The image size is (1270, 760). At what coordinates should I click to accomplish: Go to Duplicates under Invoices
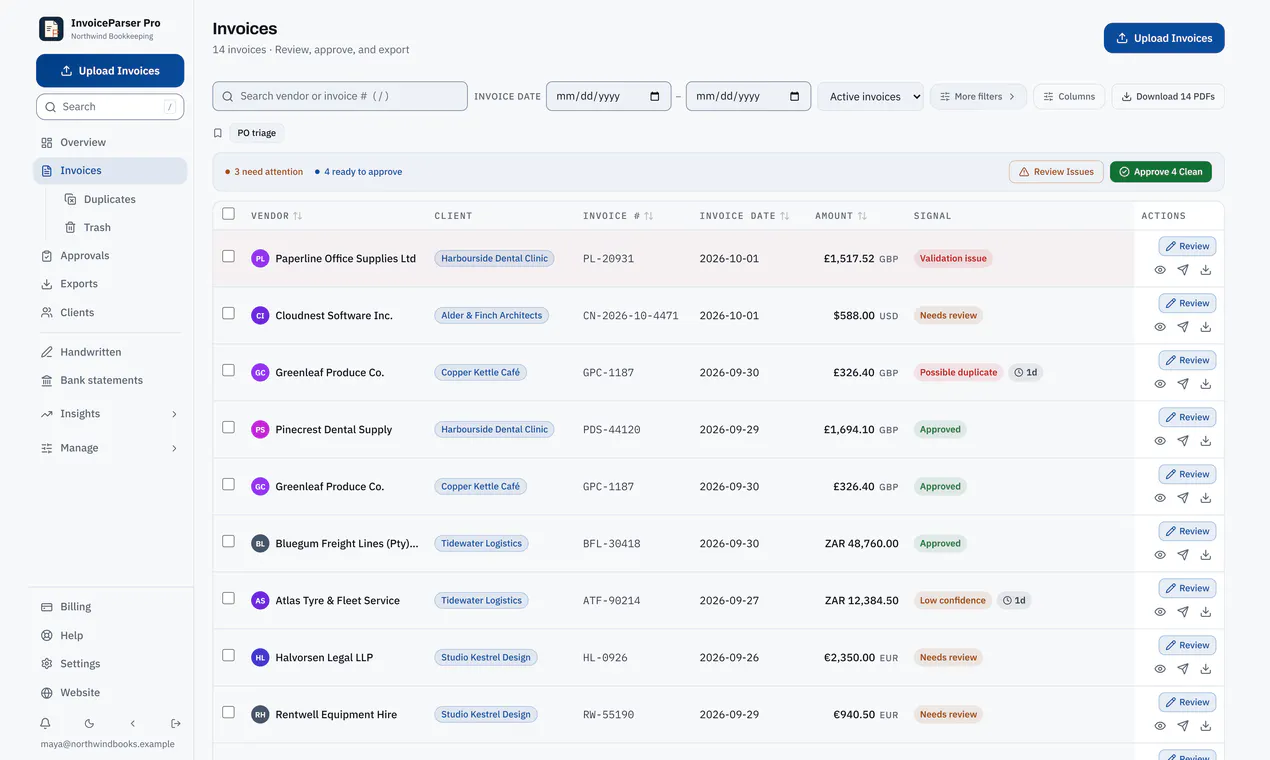tap(122, 199)
